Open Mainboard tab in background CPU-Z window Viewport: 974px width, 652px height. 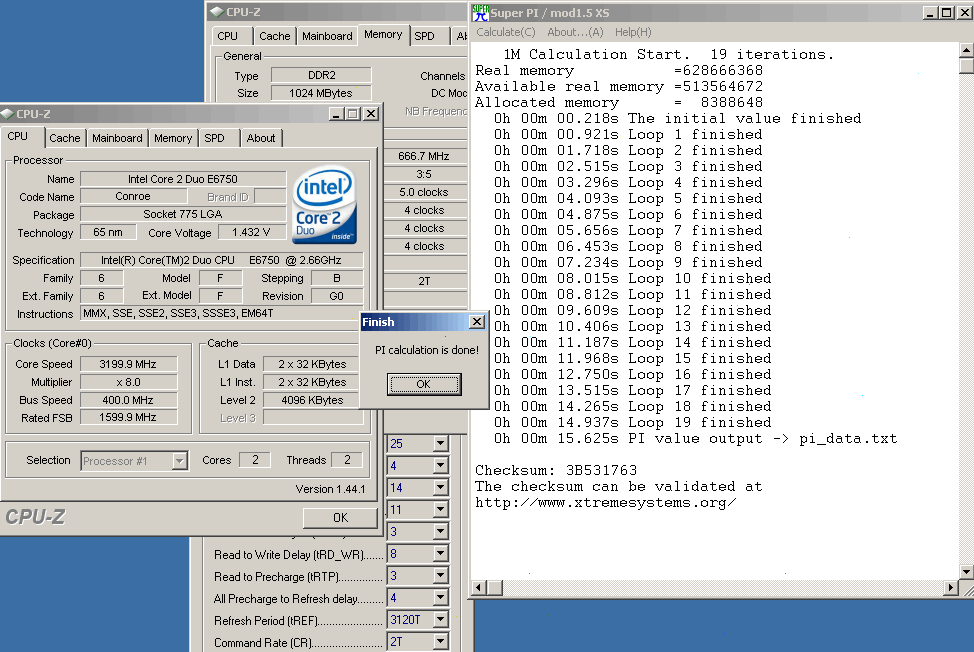click(327, 36)
